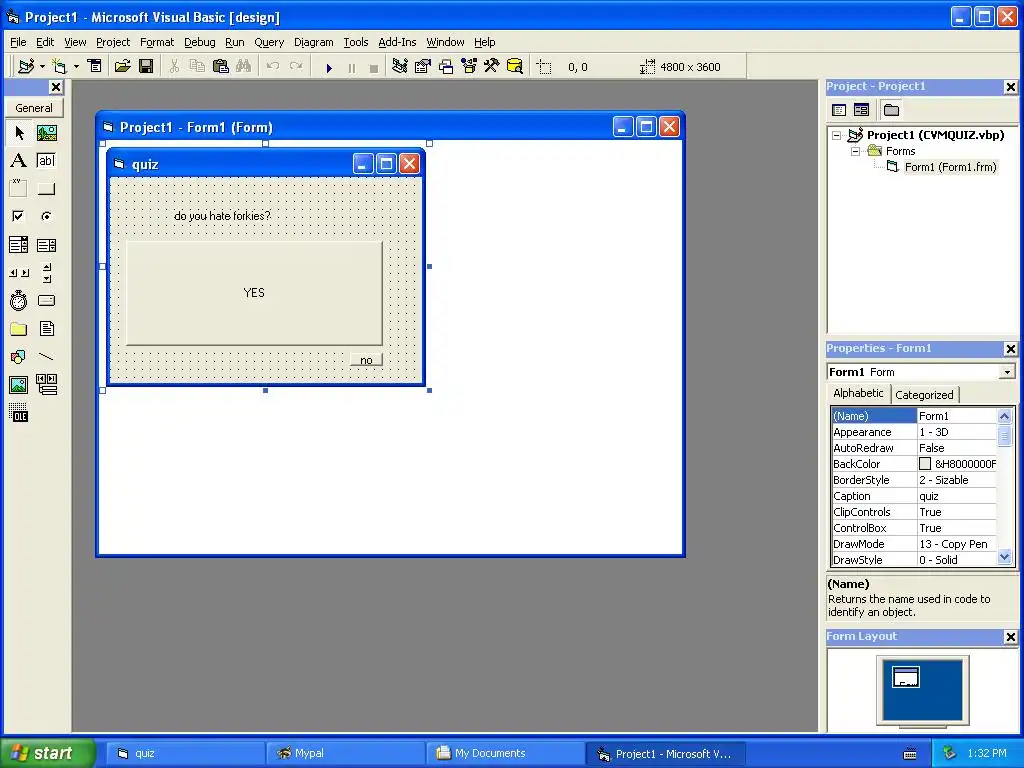Image resolution: width=1024 pixels, height=768 pixels.
Task: Open the Add-Ins menu
Action: [397, 42]
